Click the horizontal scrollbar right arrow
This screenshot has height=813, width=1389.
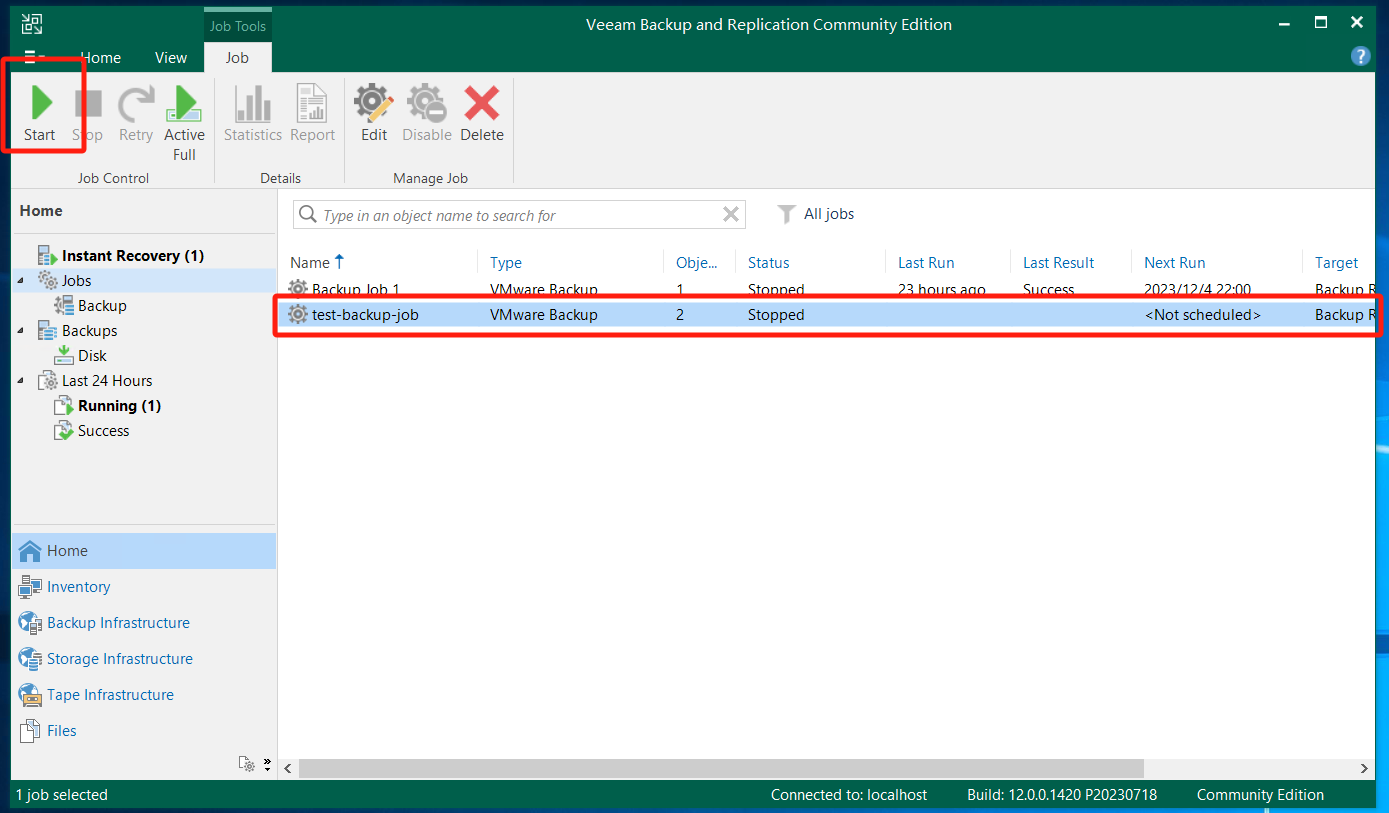point(1365,768)
